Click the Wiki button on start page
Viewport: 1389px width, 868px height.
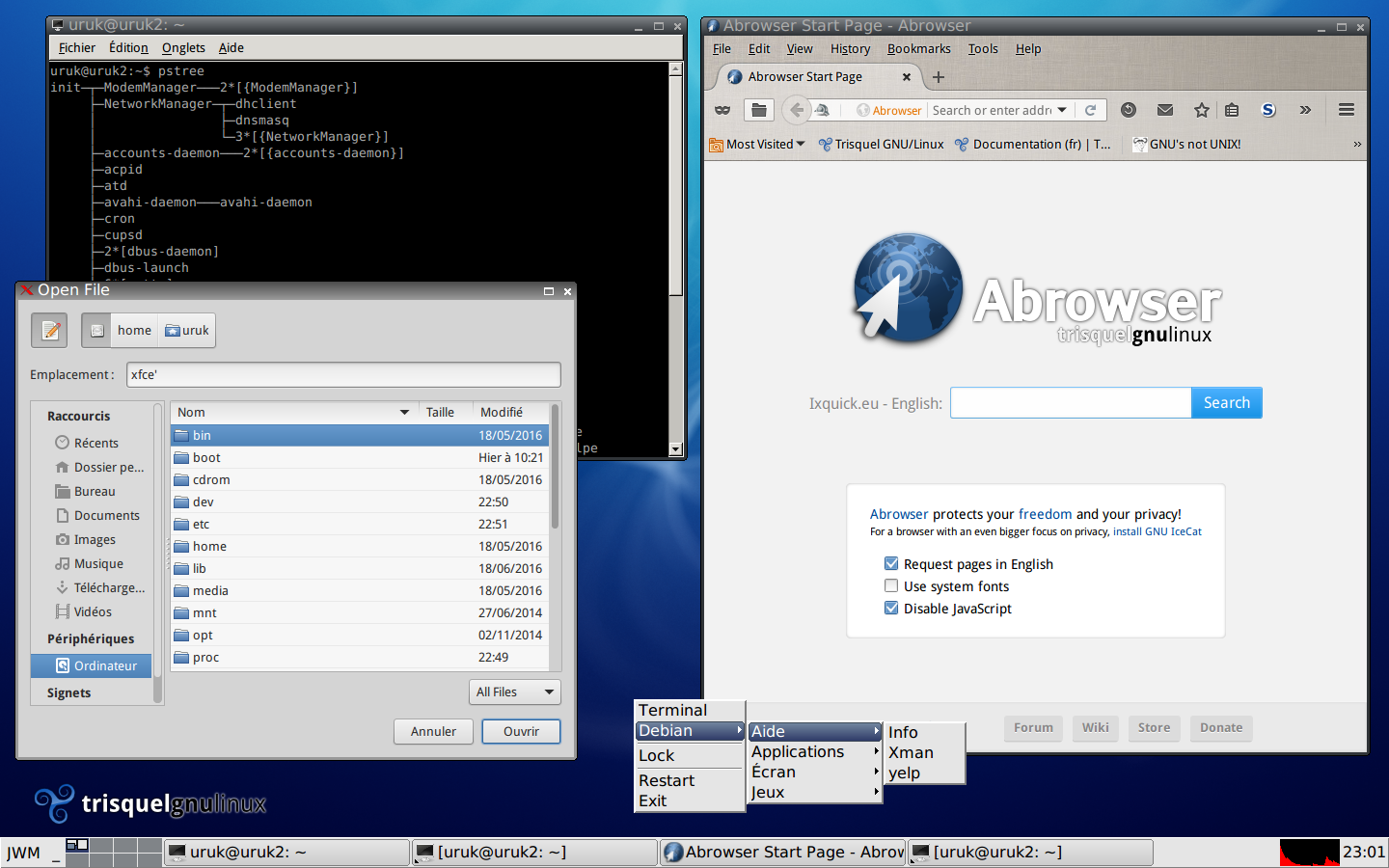coord(1095,727)
